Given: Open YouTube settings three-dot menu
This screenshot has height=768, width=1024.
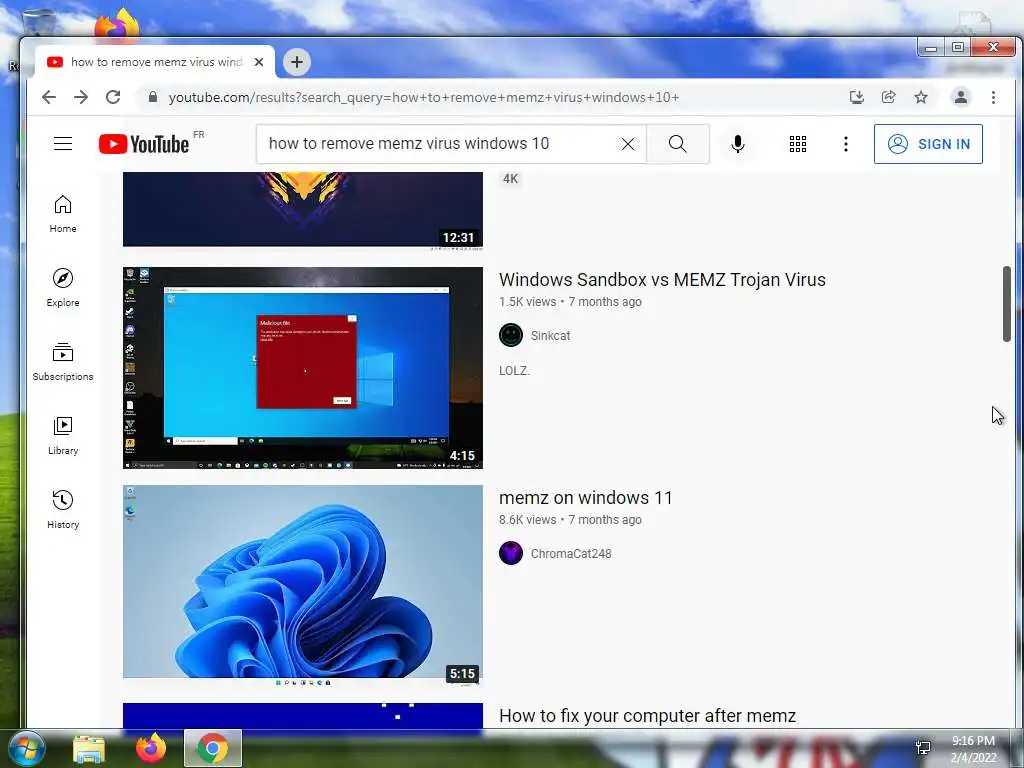Looking at the screenshot, I should click(846, 144).
